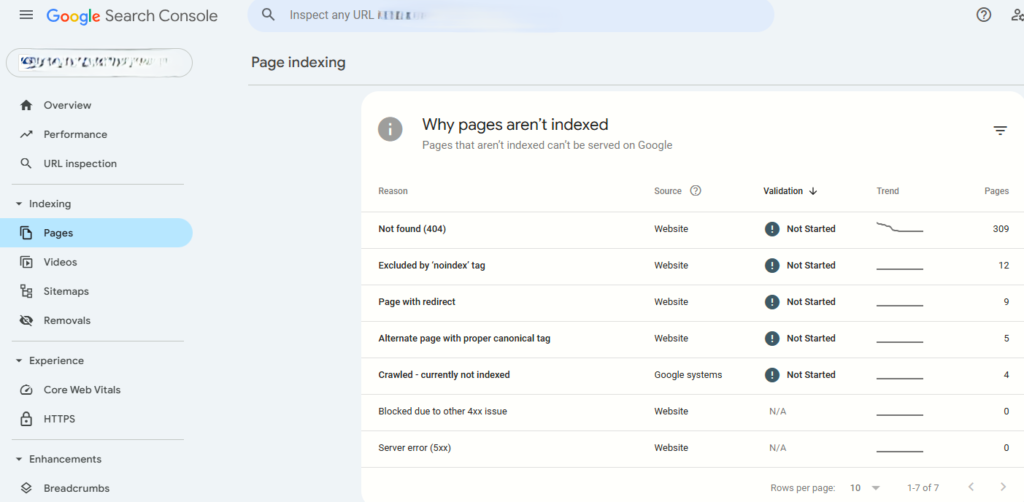Open Overview in the sidebar
Image resolution: width=1024 pixels, height=502 pixels.
pyautogui.click(x=97, y=105)
